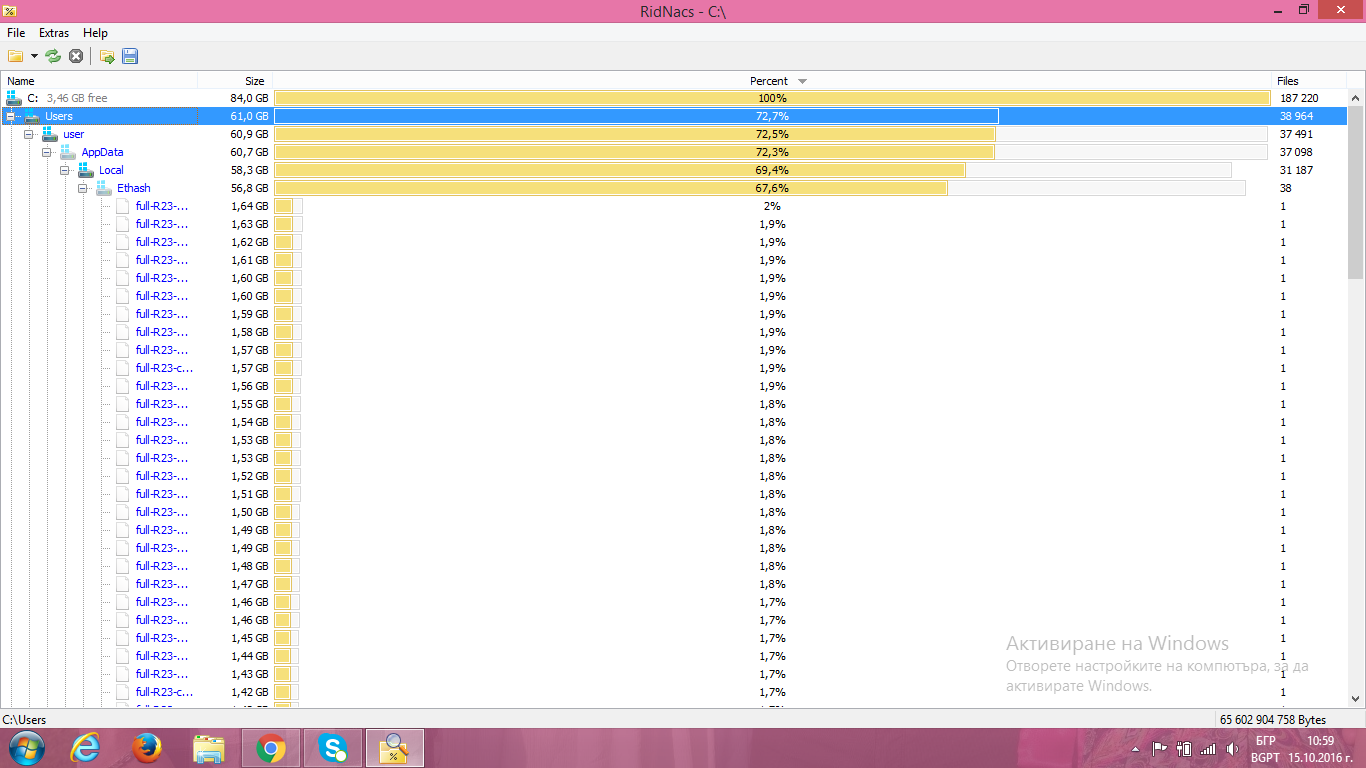Launch Skype from the taskbar

(332, 747)
